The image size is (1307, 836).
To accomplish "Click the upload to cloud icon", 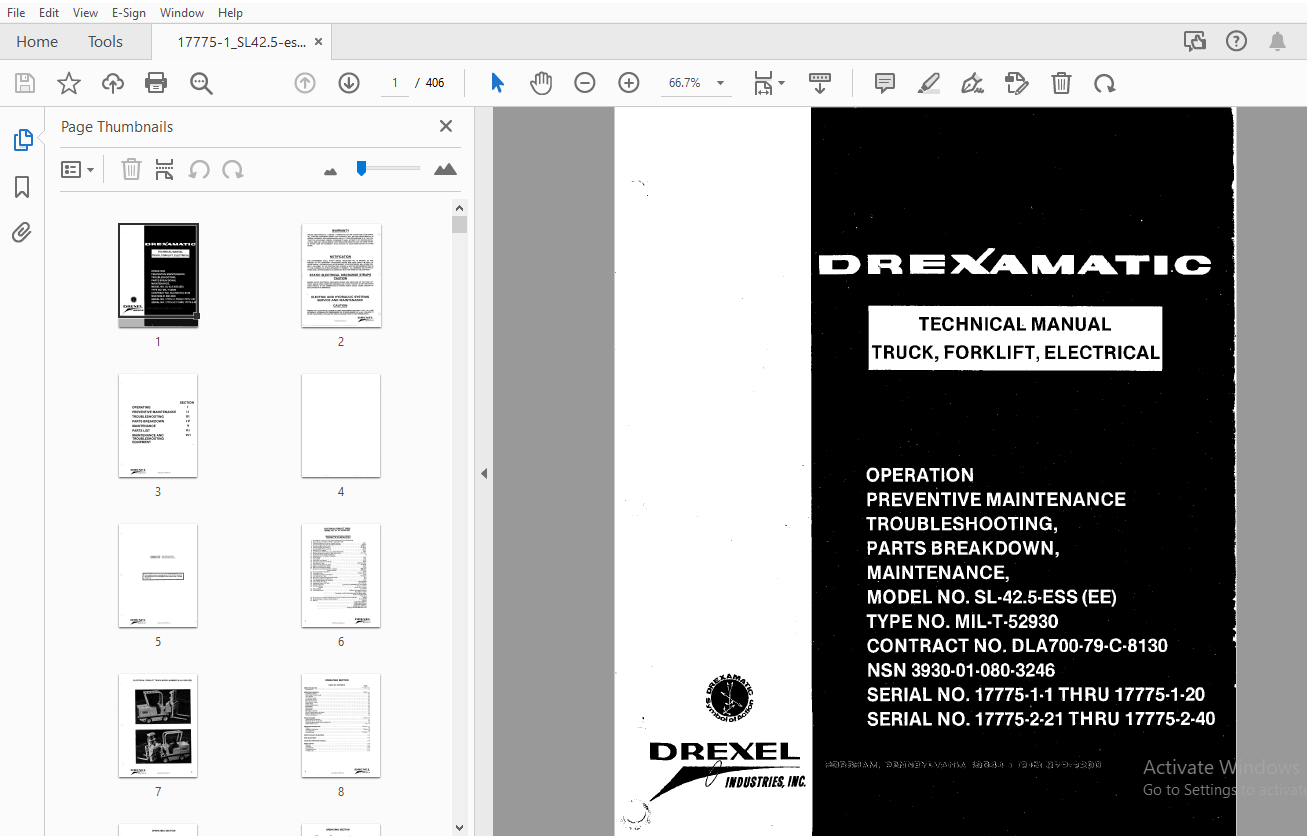I will point(113,83).
